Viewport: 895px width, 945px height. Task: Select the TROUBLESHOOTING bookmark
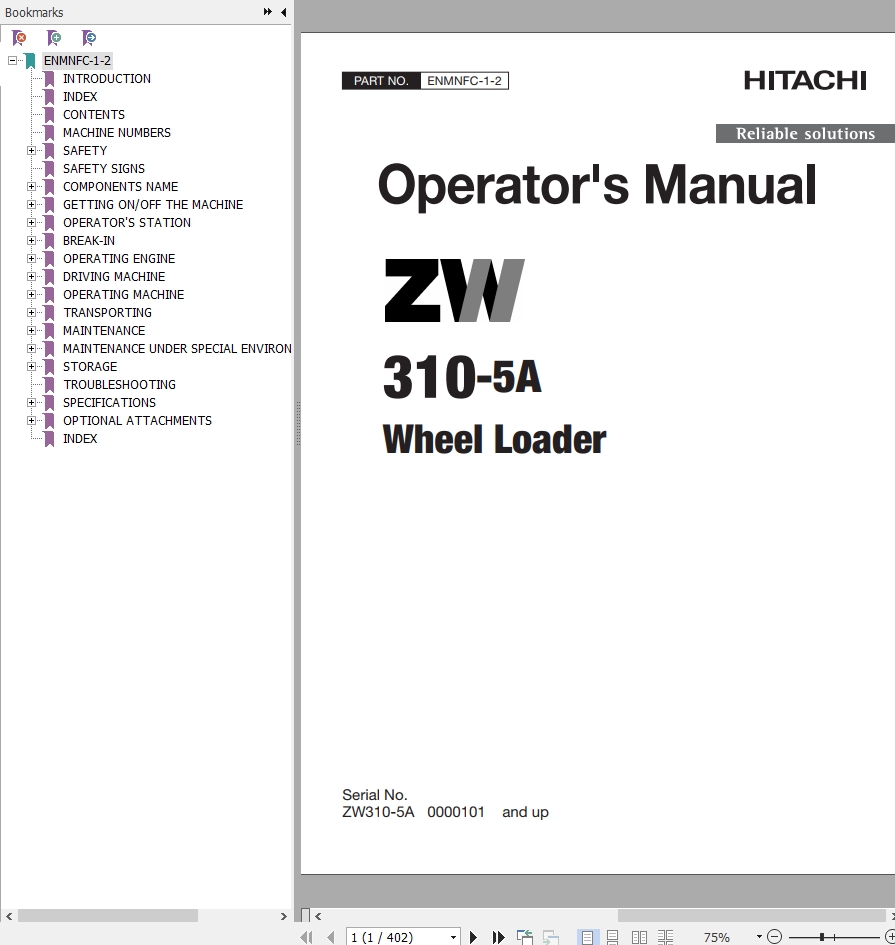coord(119,385)
